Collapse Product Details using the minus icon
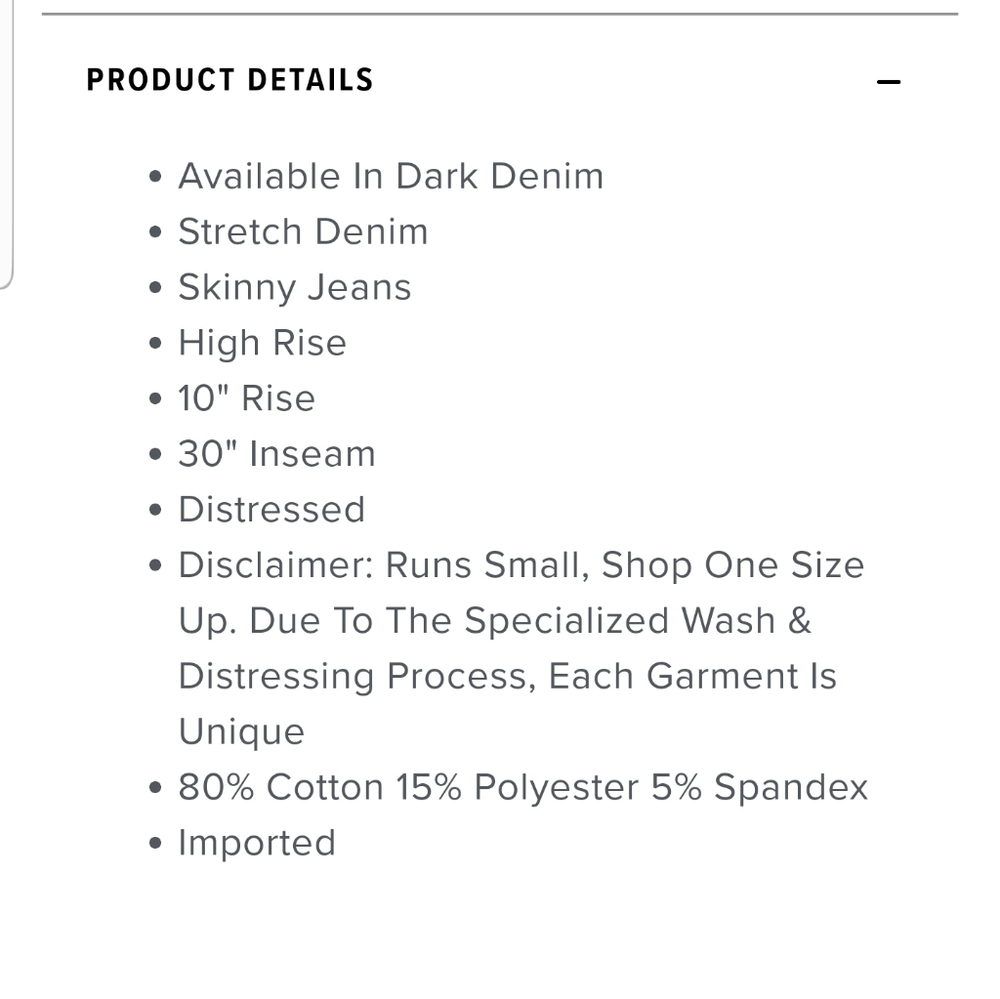Image resolution: width=1000 pixels, height=999 pixels. click(888, 82)
